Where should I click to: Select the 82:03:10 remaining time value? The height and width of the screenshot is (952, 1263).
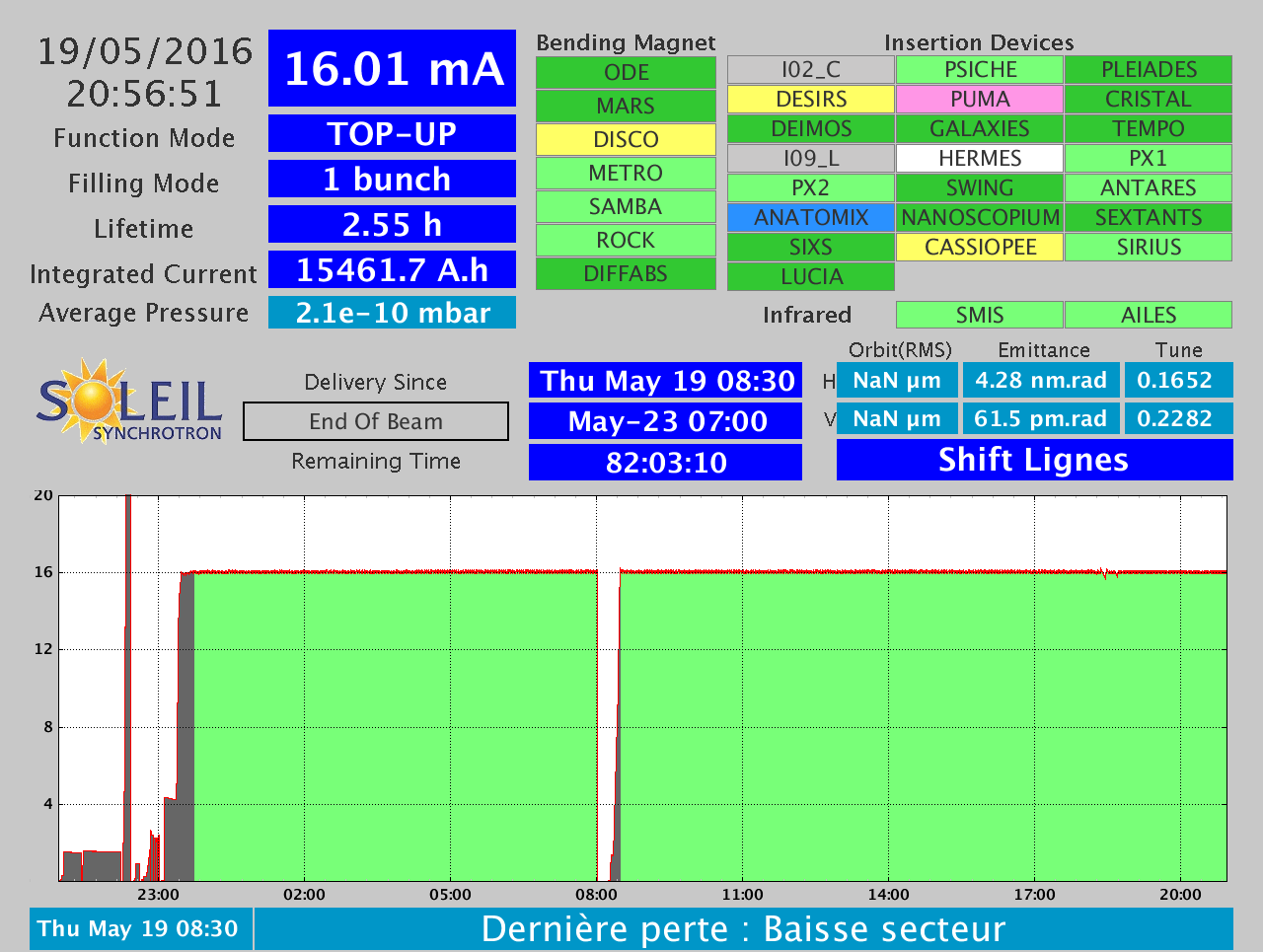click(666, 462)
